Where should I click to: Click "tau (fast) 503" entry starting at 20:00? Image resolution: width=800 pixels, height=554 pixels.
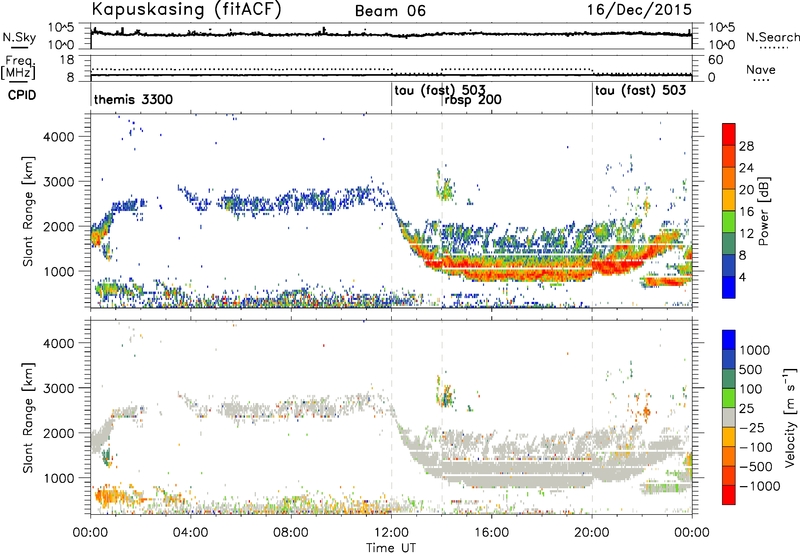[640, 91]
